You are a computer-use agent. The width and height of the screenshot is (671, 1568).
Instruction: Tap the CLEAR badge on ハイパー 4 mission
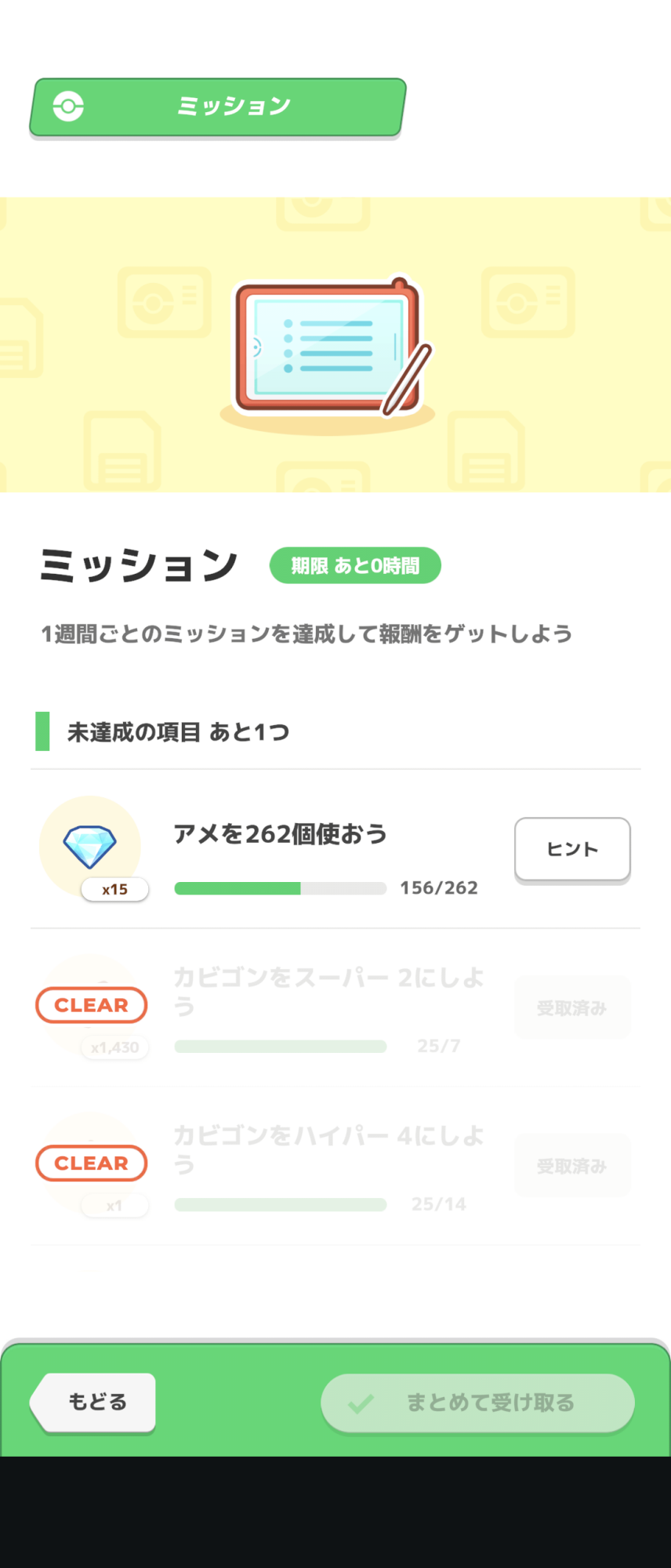91,1163
